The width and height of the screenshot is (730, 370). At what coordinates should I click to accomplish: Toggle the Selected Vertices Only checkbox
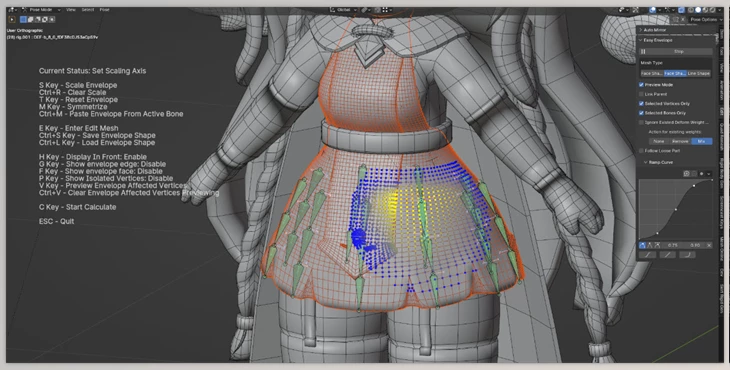tap(641, 103)
